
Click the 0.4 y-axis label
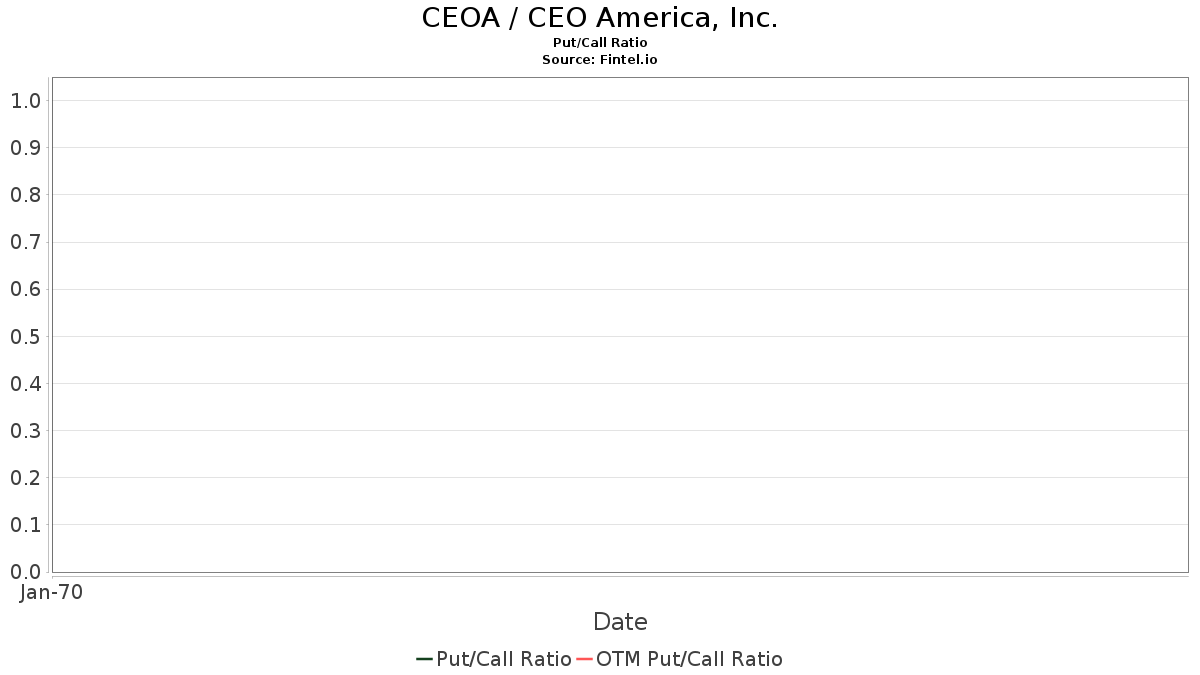26,384
